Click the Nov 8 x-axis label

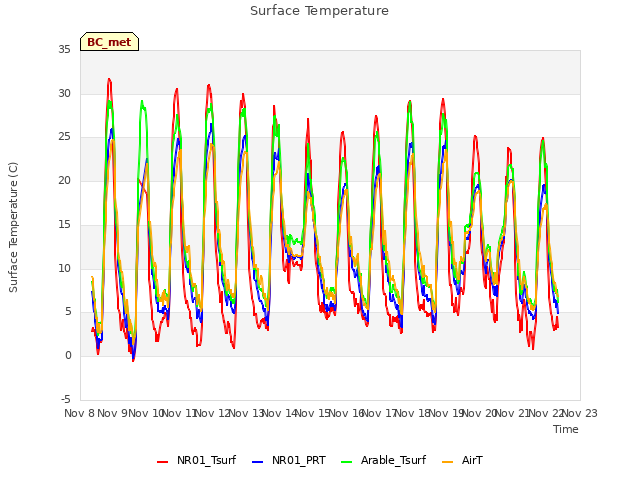pyautogui.click(x=79, y=413)
